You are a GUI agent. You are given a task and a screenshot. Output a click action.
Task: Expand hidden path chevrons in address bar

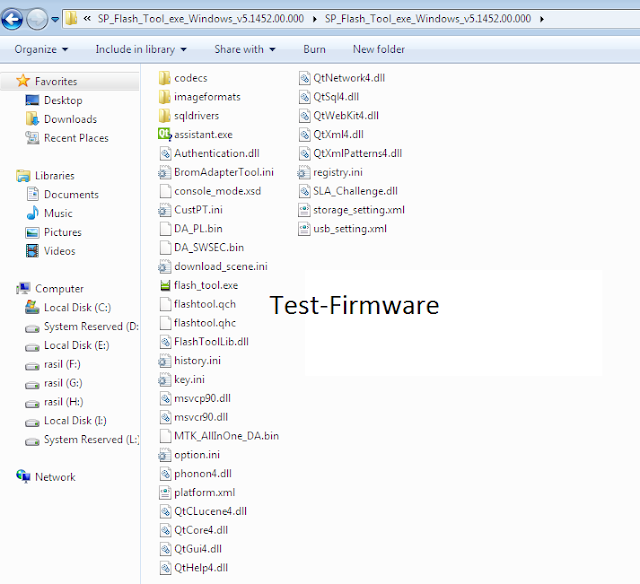(x=87, y=18)
